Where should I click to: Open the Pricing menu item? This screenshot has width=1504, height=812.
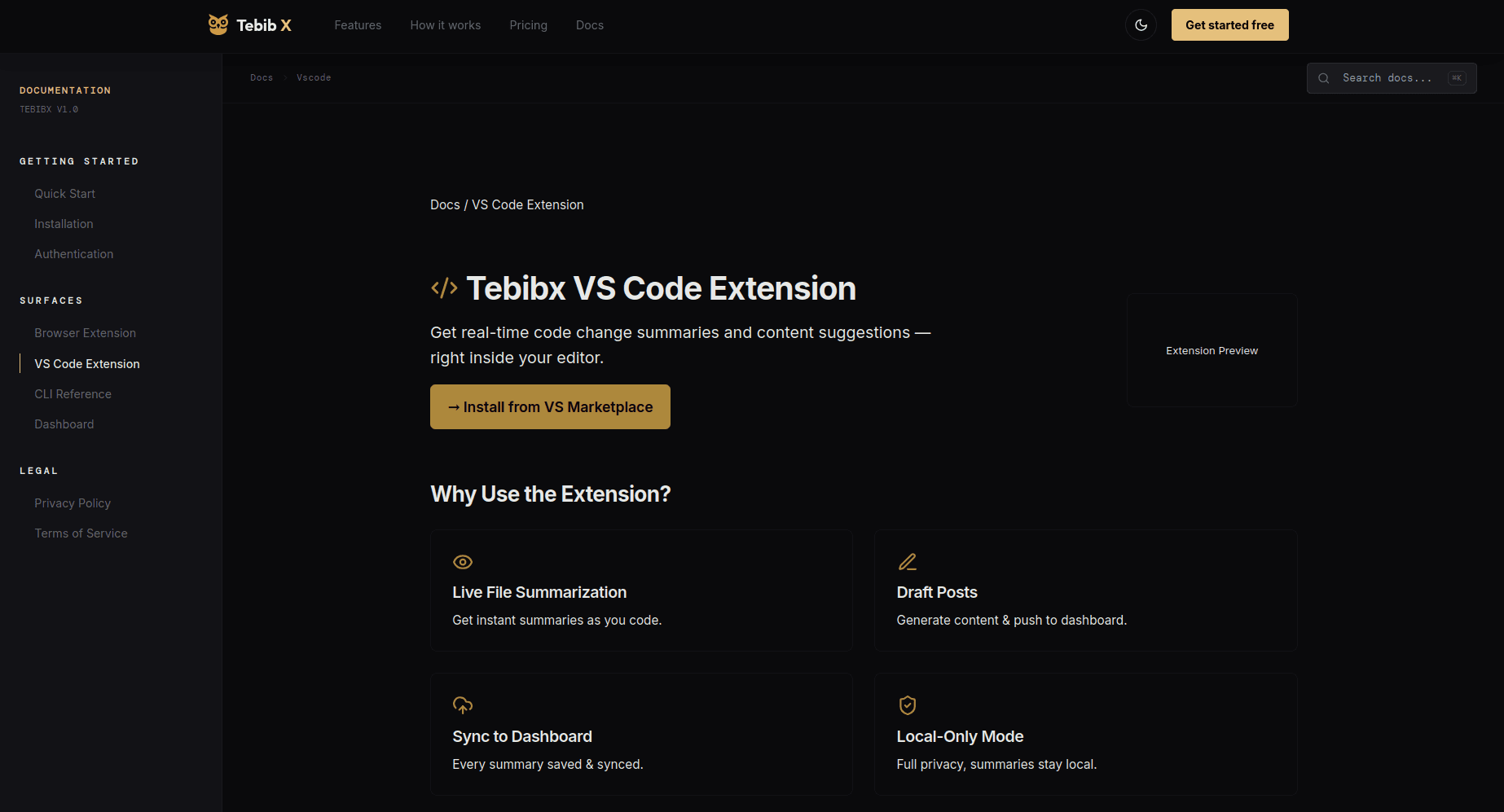(x=529, y=25)
